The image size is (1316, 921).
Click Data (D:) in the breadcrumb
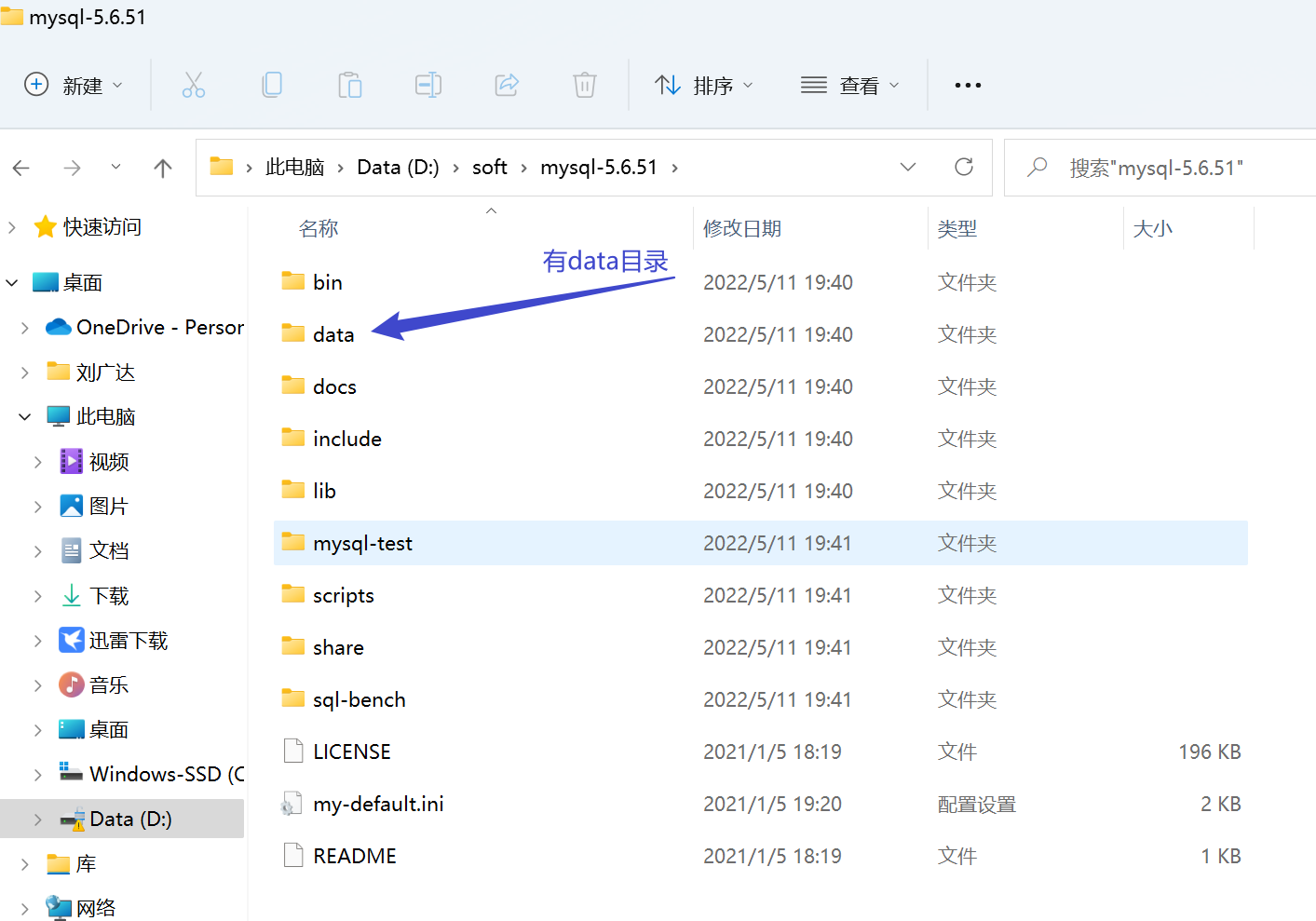[x=398, y=168]
